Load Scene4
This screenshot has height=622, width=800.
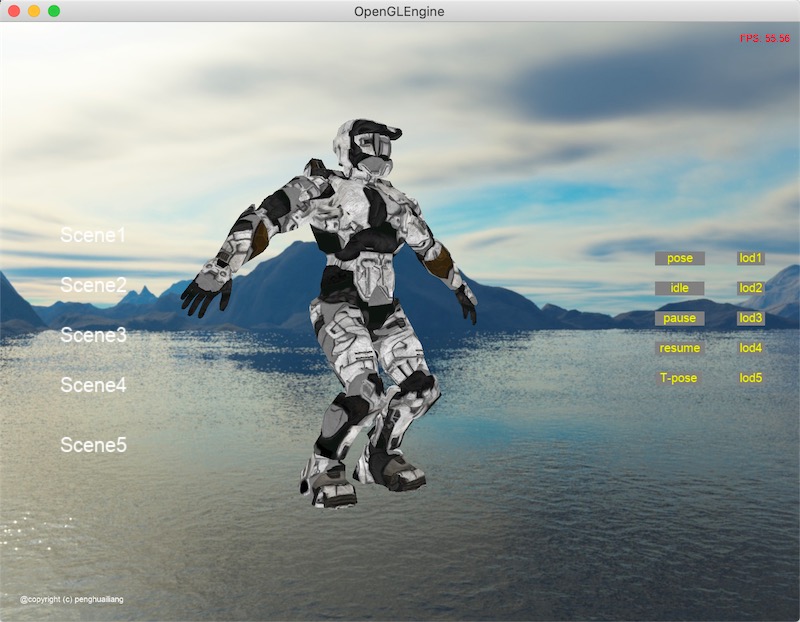click(93, 385)
